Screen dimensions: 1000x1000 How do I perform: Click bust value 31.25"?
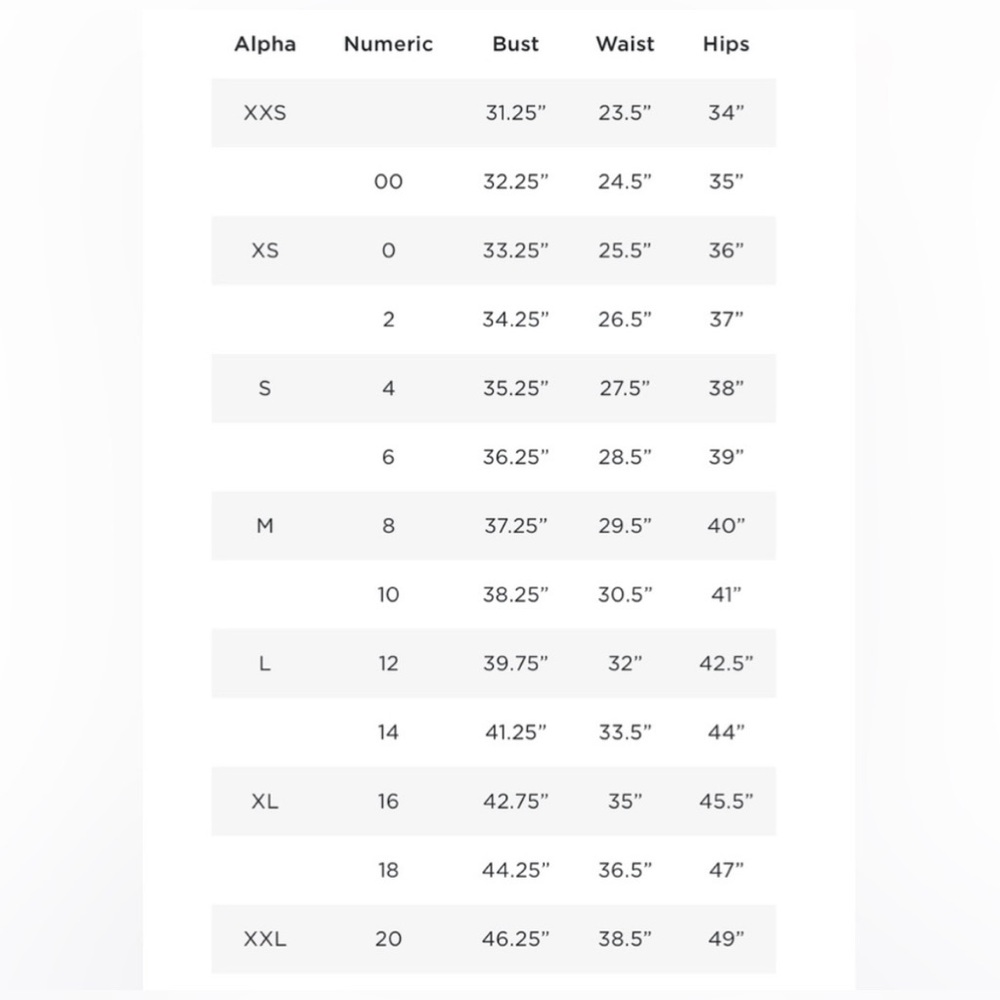pyautogui.click(x=515, y=113)
